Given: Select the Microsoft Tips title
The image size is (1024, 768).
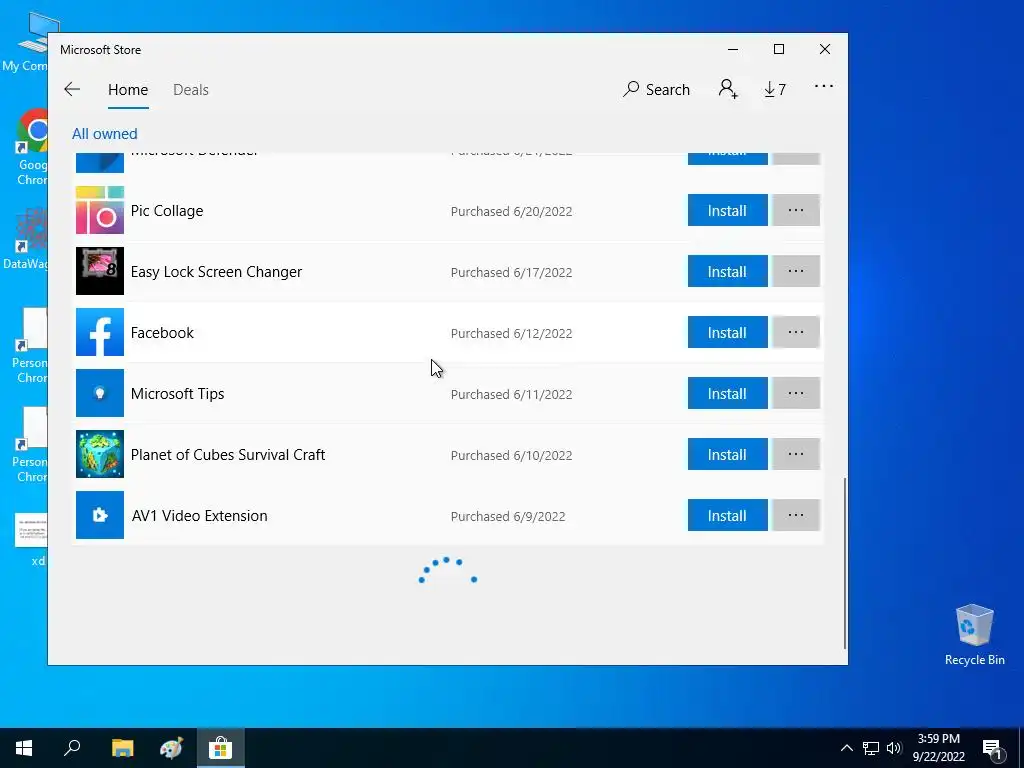Looking at the screenshot, I should (177, 394).
